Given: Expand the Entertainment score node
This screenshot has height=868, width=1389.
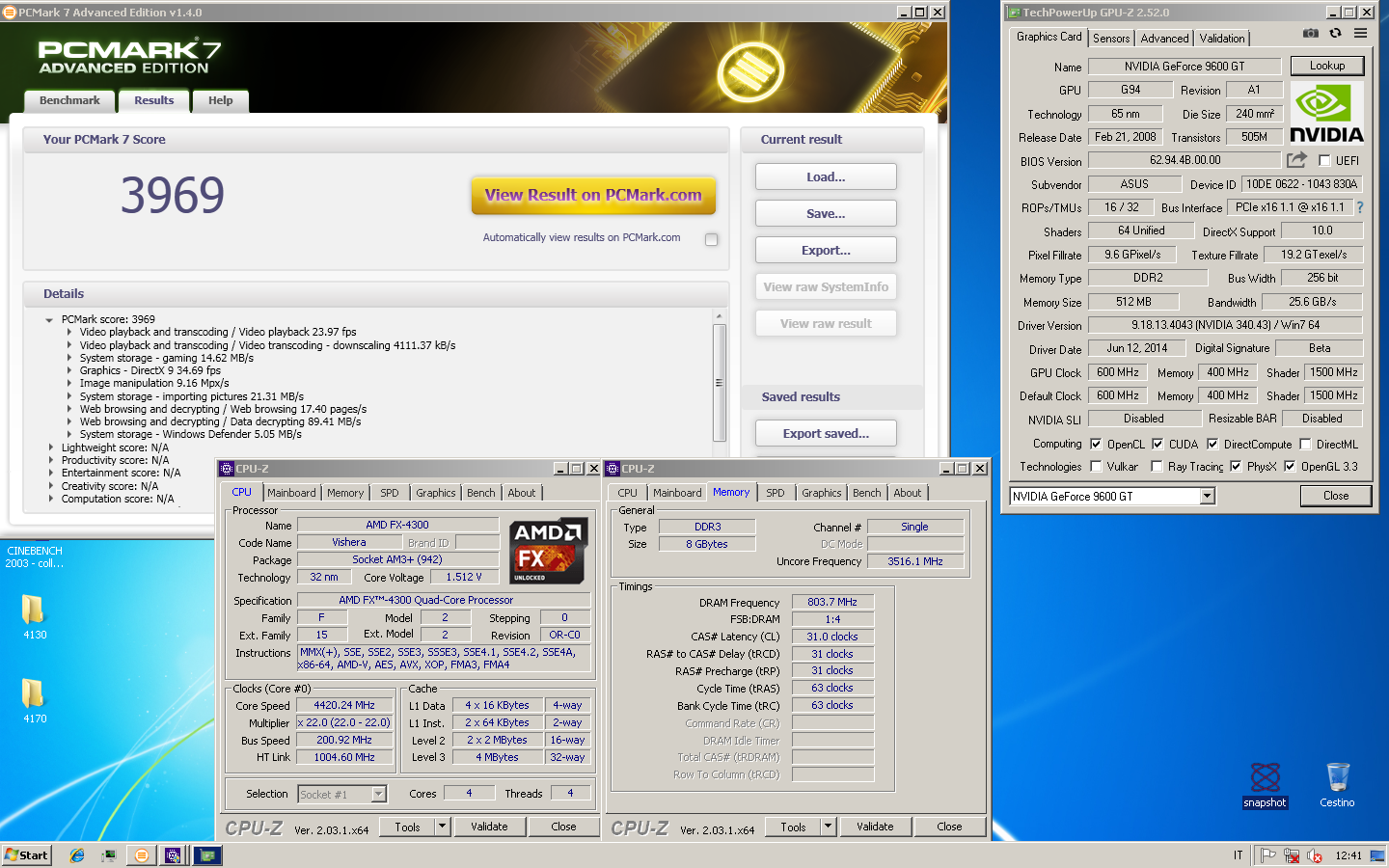Looking at the screenshot, I should [51, 474].
